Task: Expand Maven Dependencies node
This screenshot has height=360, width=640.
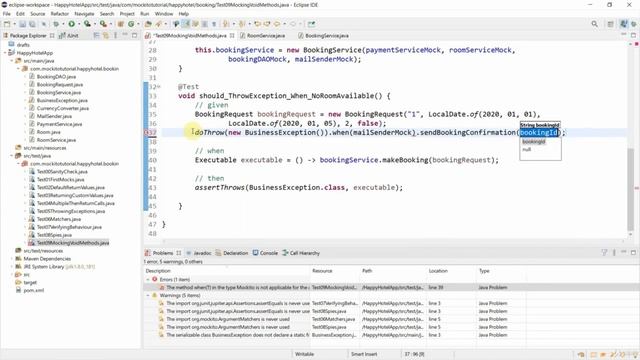Action: [x=12, y=259]
